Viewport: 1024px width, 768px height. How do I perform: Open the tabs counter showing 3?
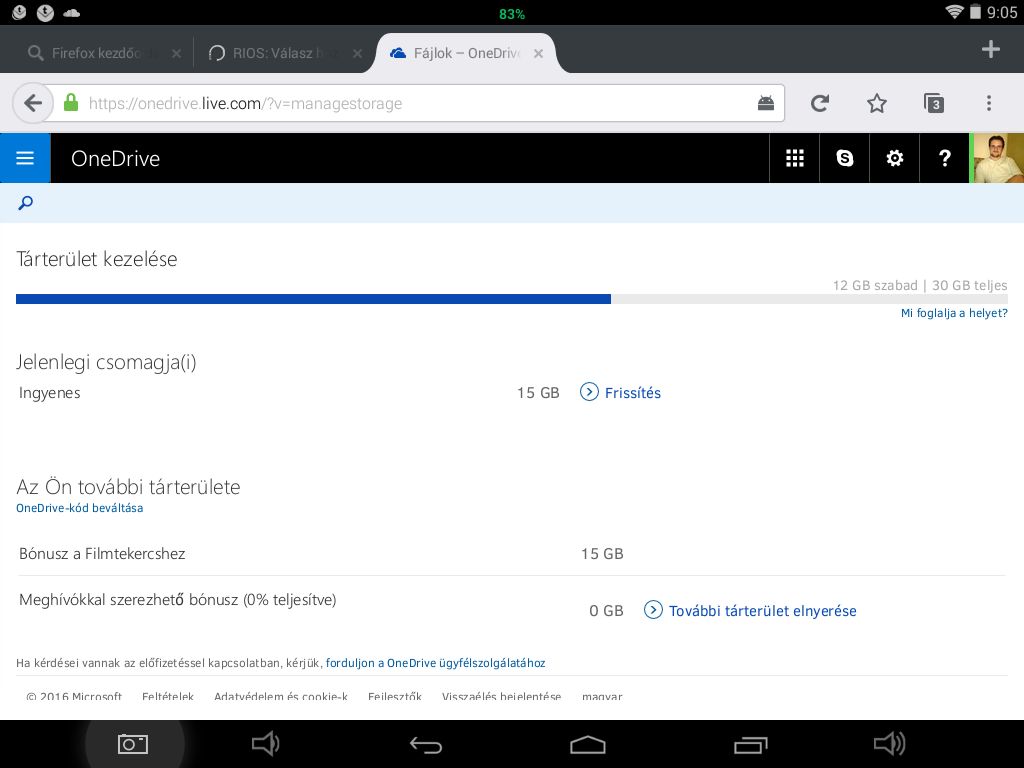point(934,103)
